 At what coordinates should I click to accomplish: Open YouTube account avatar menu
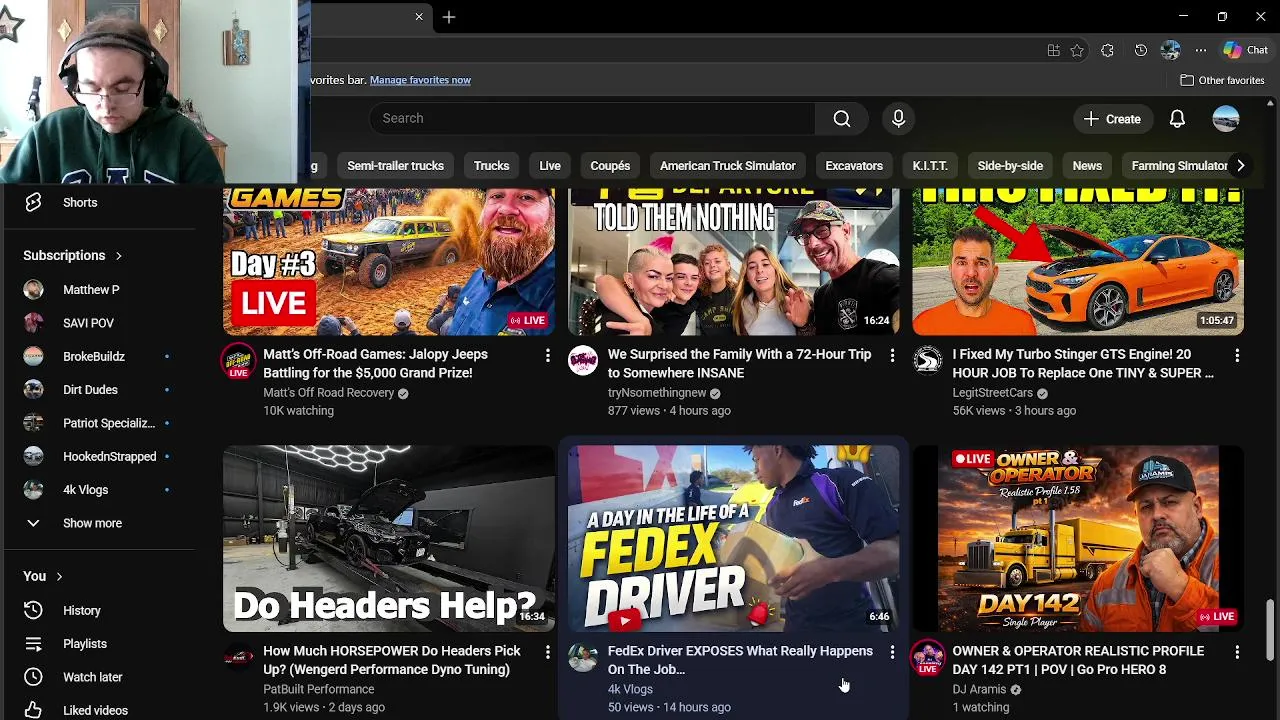click(x=1226, y=119)
